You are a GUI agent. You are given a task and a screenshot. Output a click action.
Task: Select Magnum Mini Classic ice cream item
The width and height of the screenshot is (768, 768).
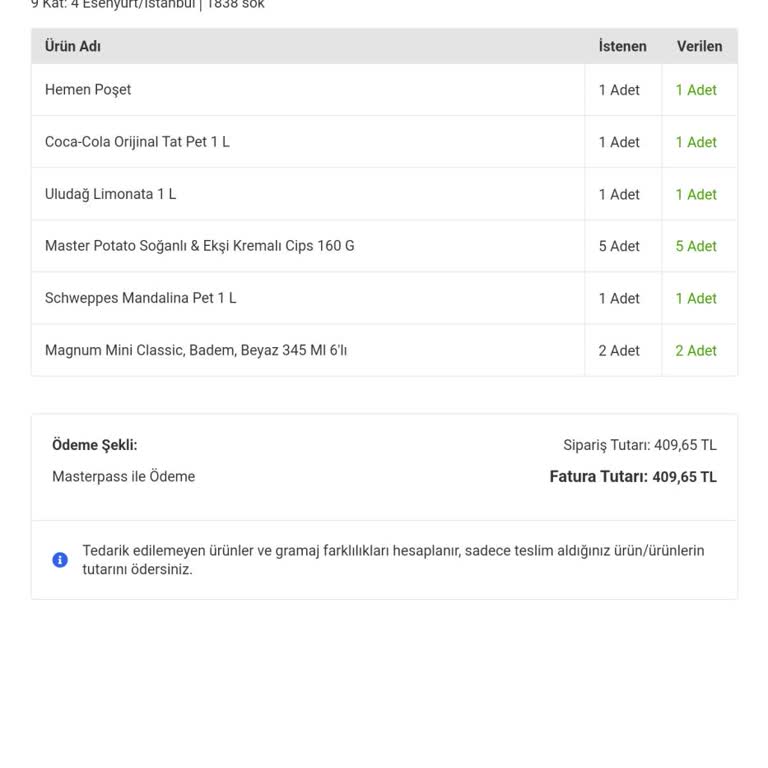click(195, 350)
